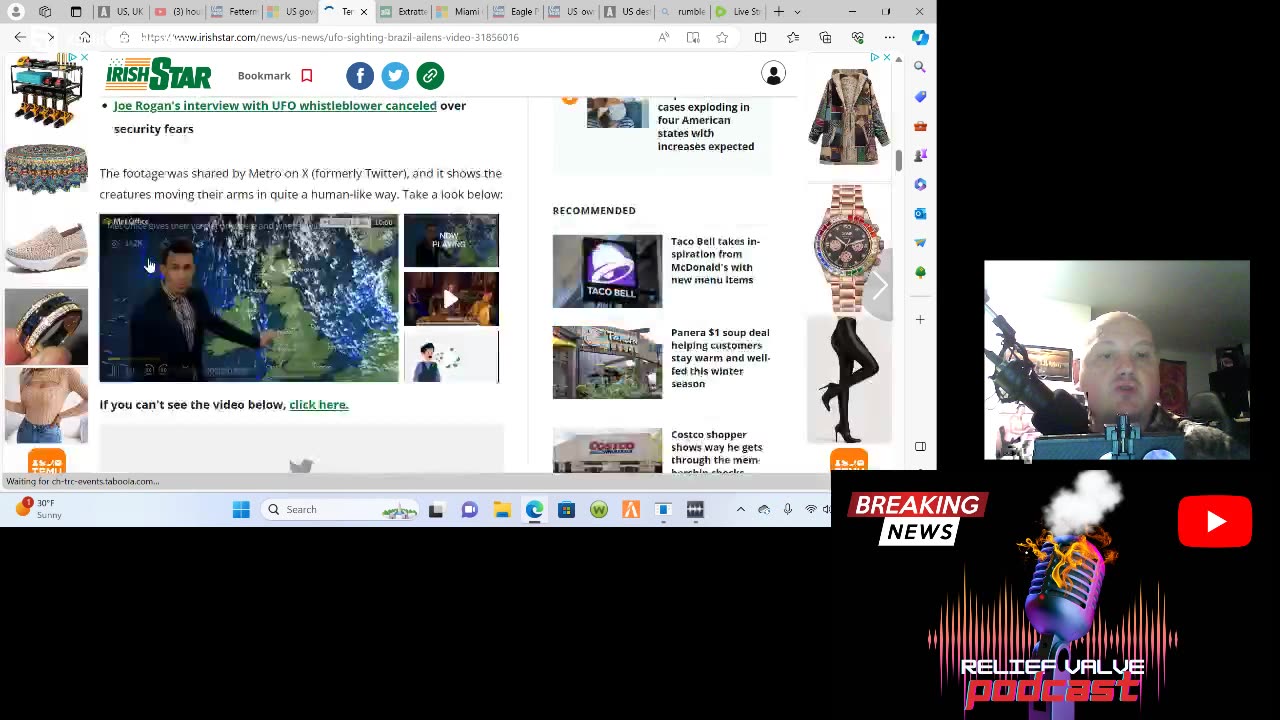The image size is (1280, 720).
Task: Open Windows Start menu
Action: point(241,510)
